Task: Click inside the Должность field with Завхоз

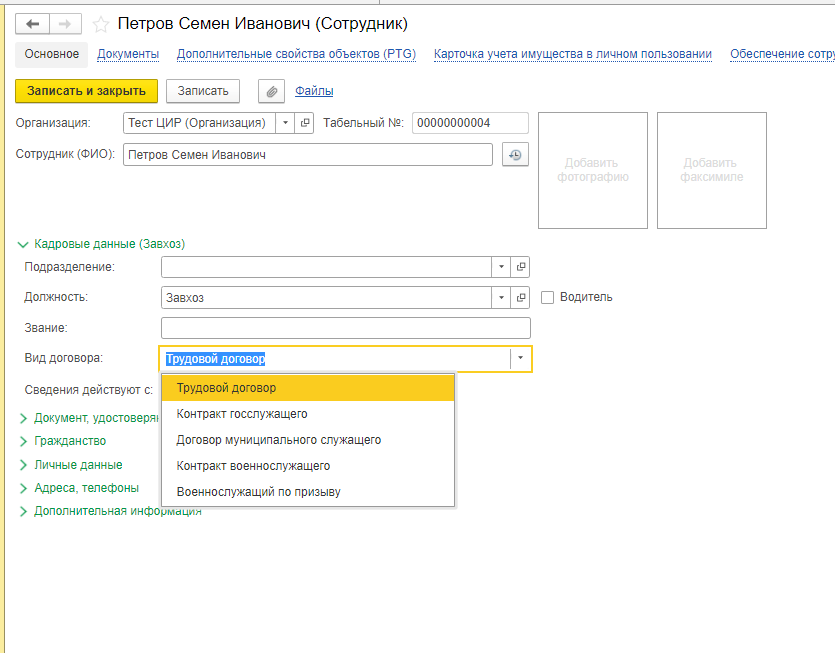Action: coord(326,297)
